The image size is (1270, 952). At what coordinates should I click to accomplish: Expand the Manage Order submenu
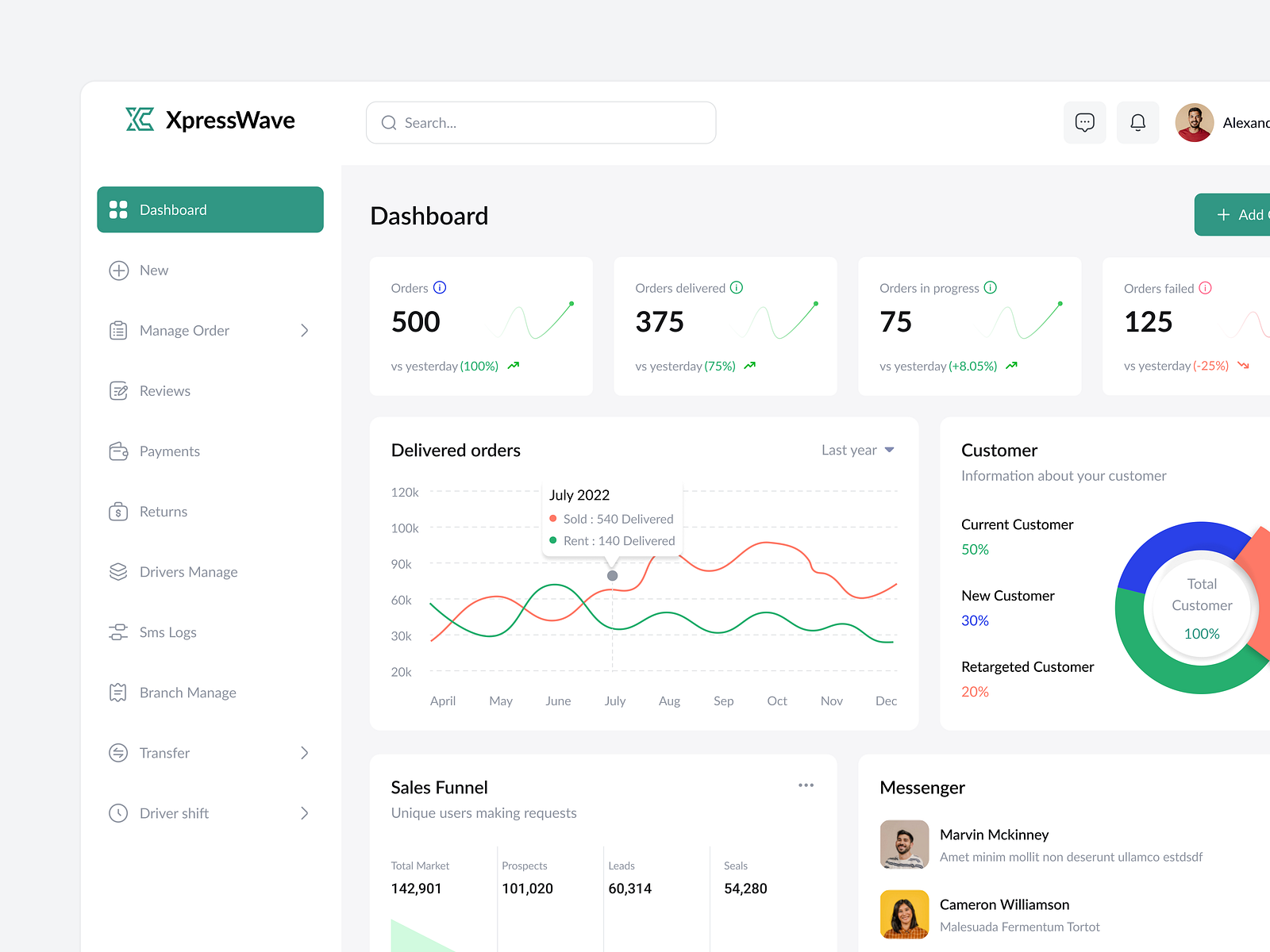pos(305,330)
